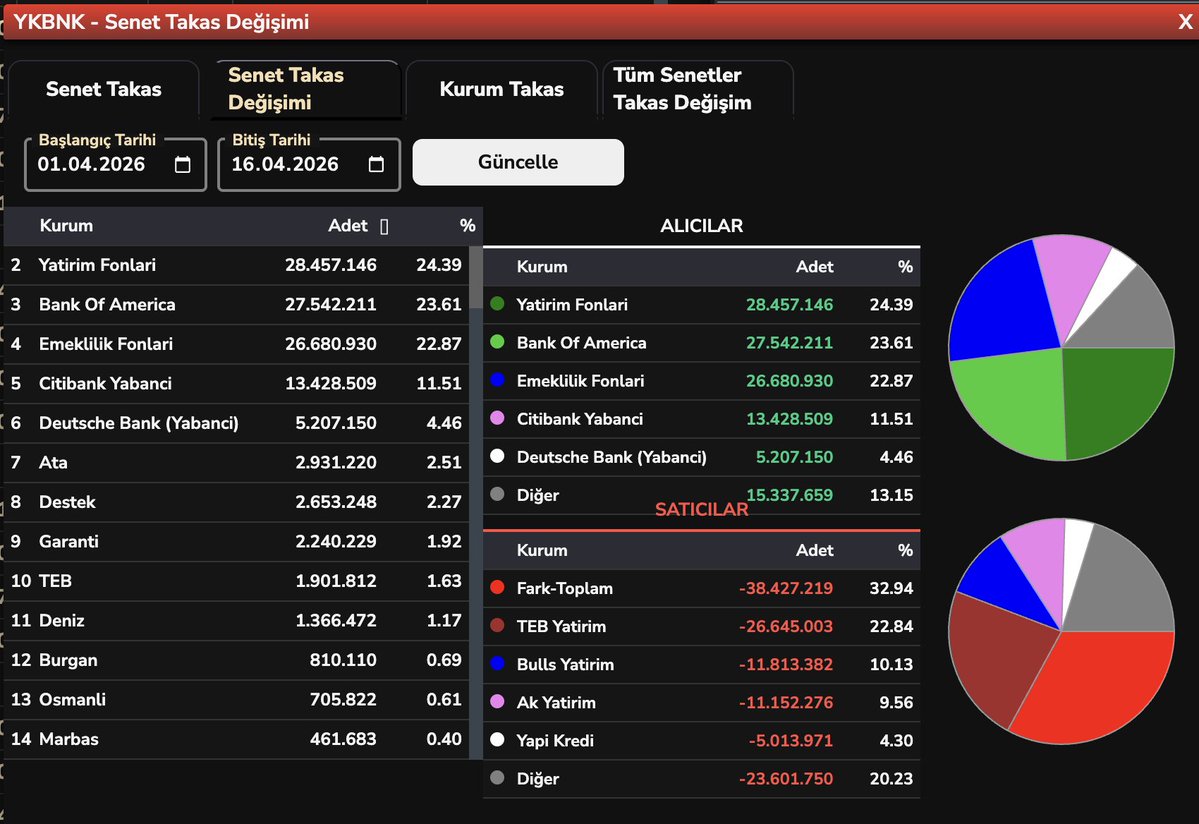
Task: Open Tüm Senetler Takas Değişim tab
Action: tap(697, 89)
